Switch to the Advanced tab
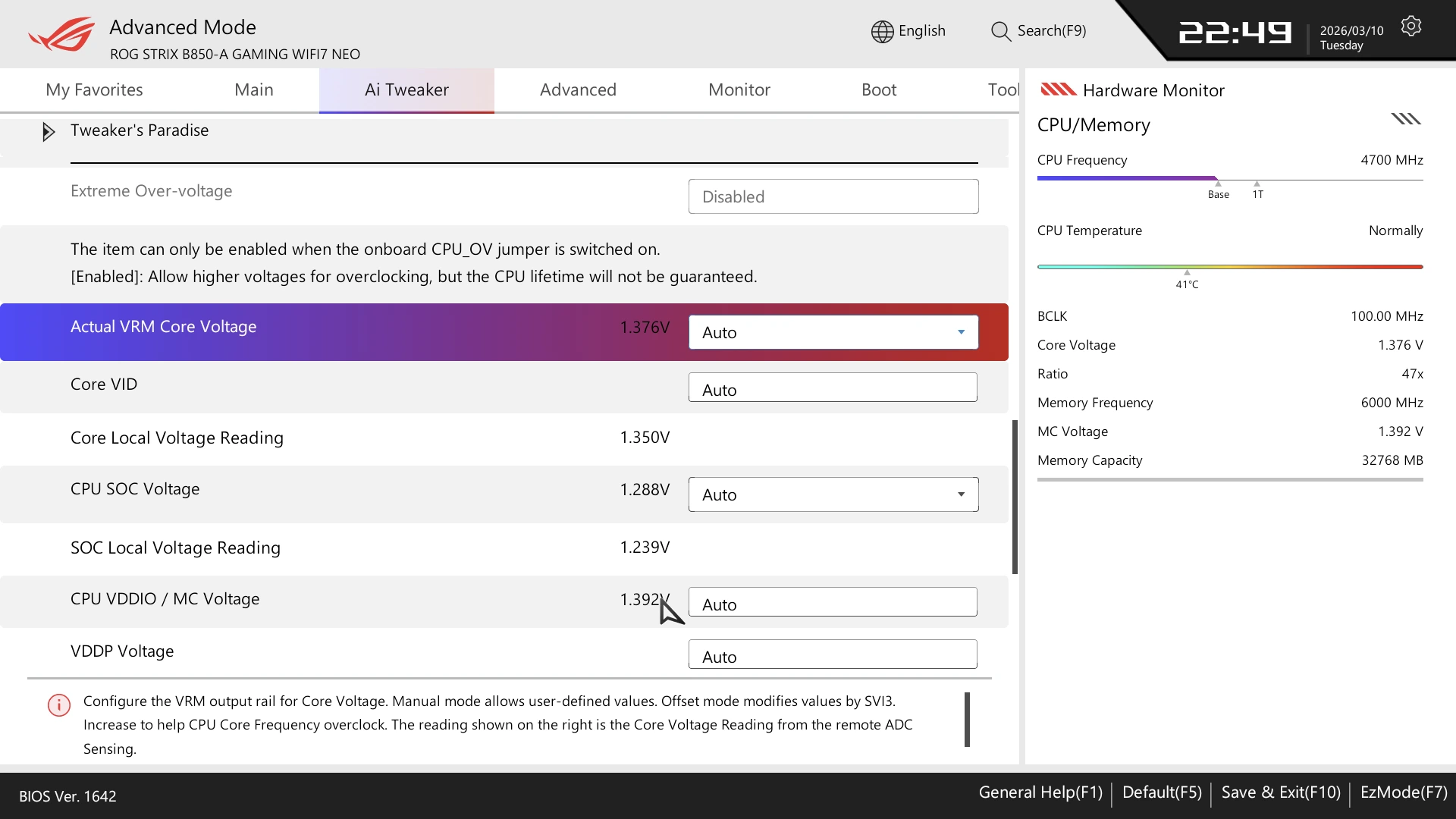The image size is (1456, 819). point(578,90)
